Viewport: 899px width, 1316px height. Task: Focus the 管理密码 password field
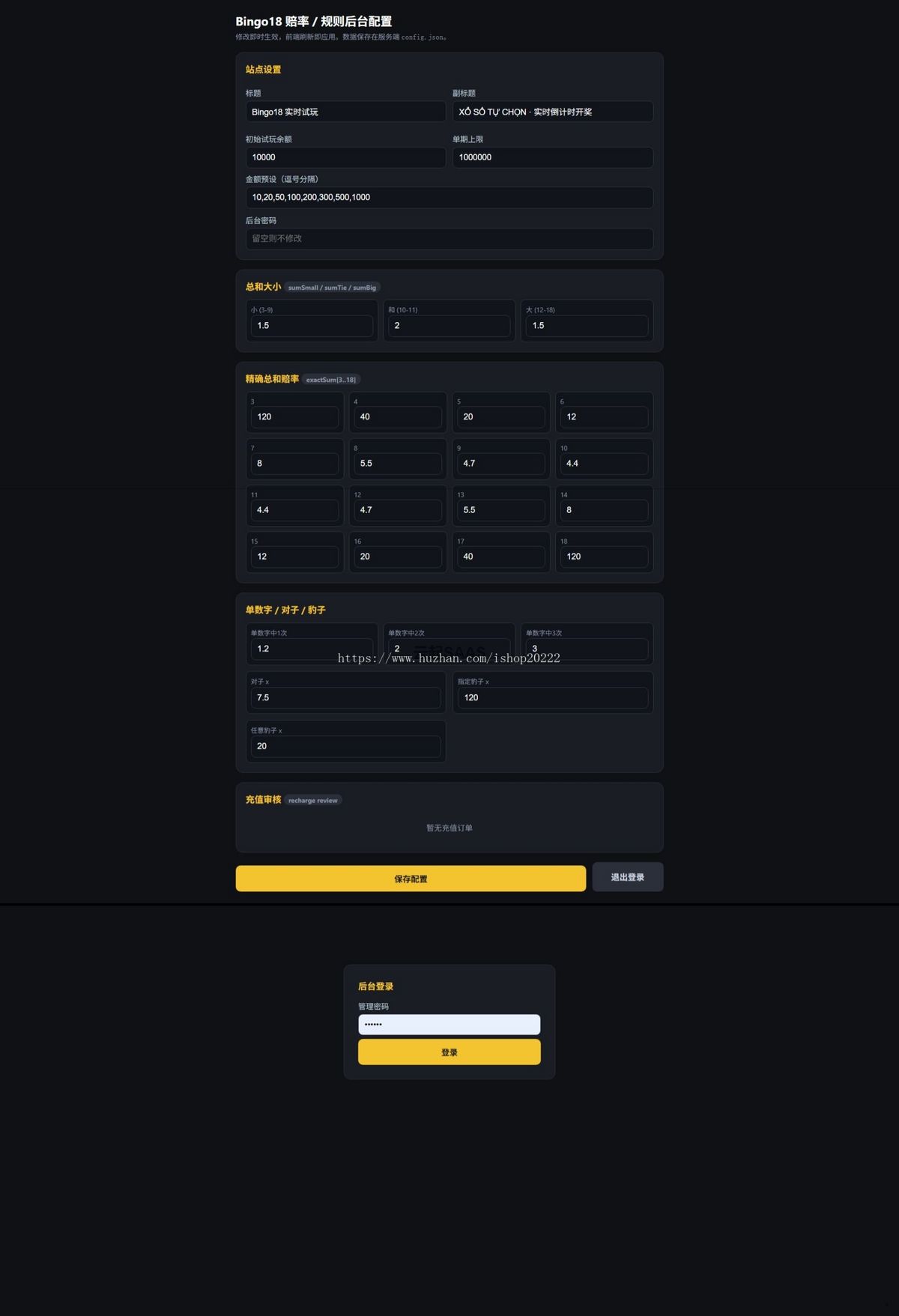click(x=449, y=1025)
